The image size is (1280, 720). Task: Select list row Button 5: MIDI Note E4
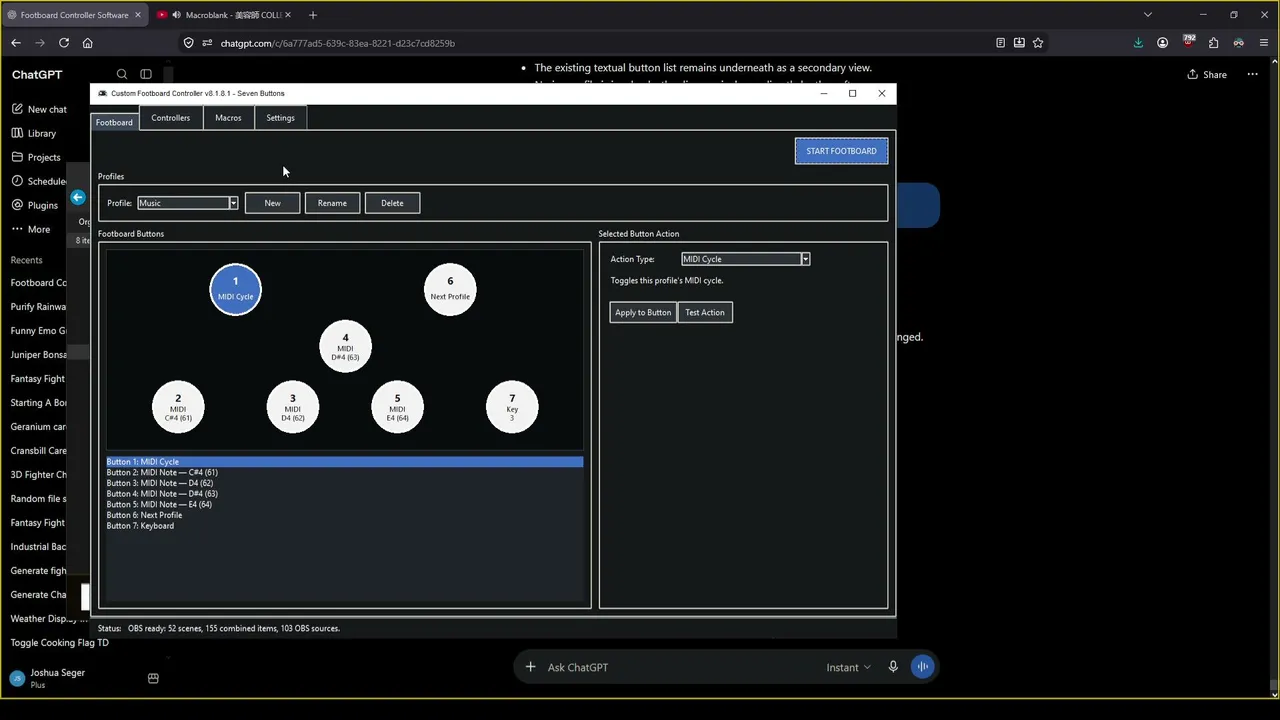[344, 504]
